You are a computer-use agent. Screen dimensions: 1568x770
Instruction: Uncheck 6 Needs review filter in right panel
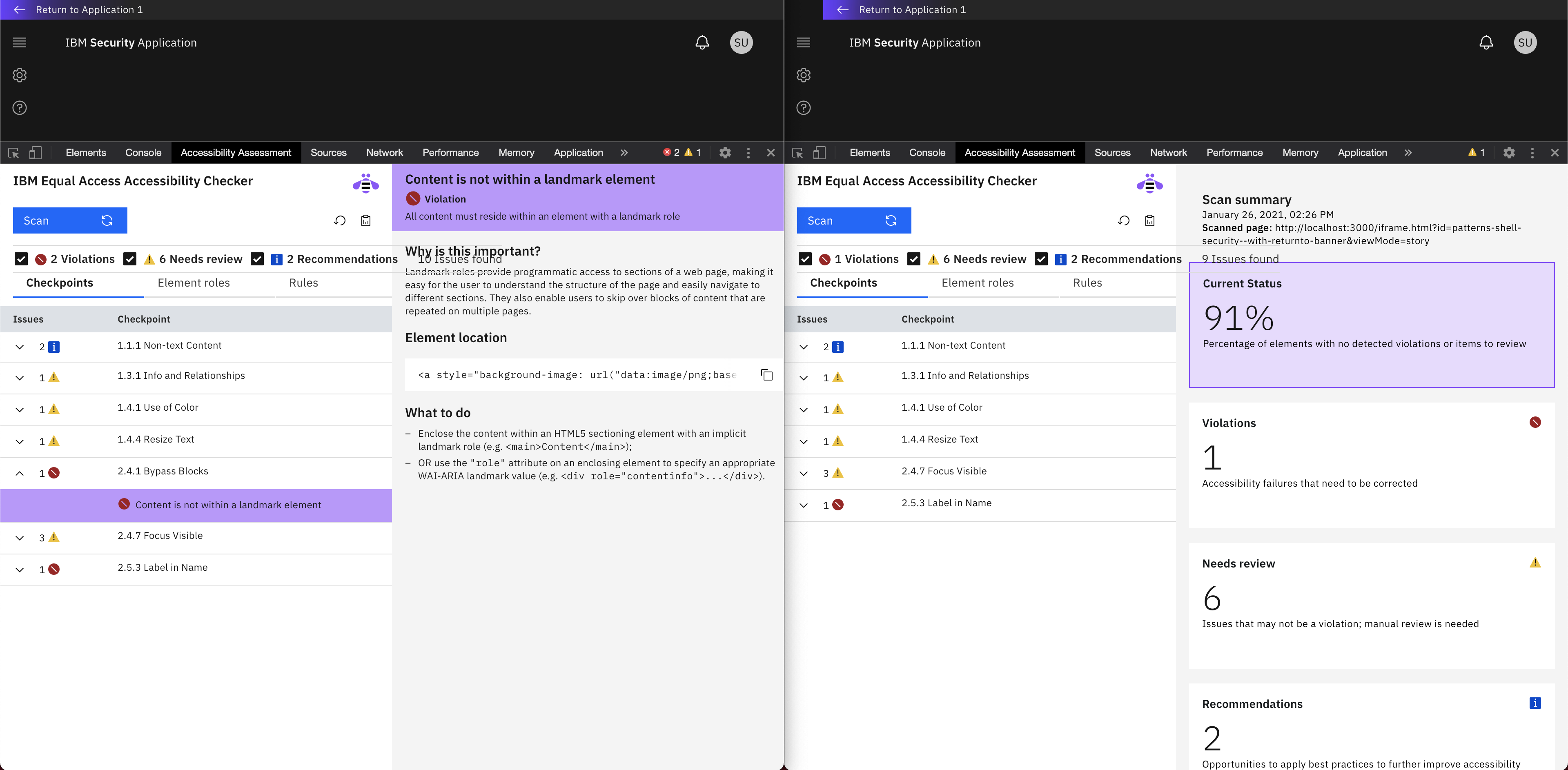(x=914, y=259)
